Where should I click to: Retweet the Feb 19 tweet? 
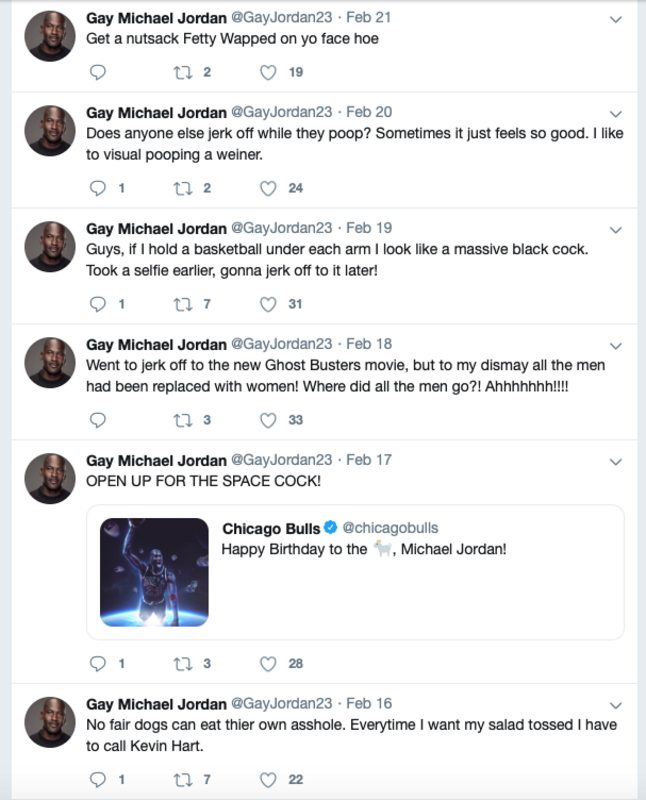tap(183, 305)
